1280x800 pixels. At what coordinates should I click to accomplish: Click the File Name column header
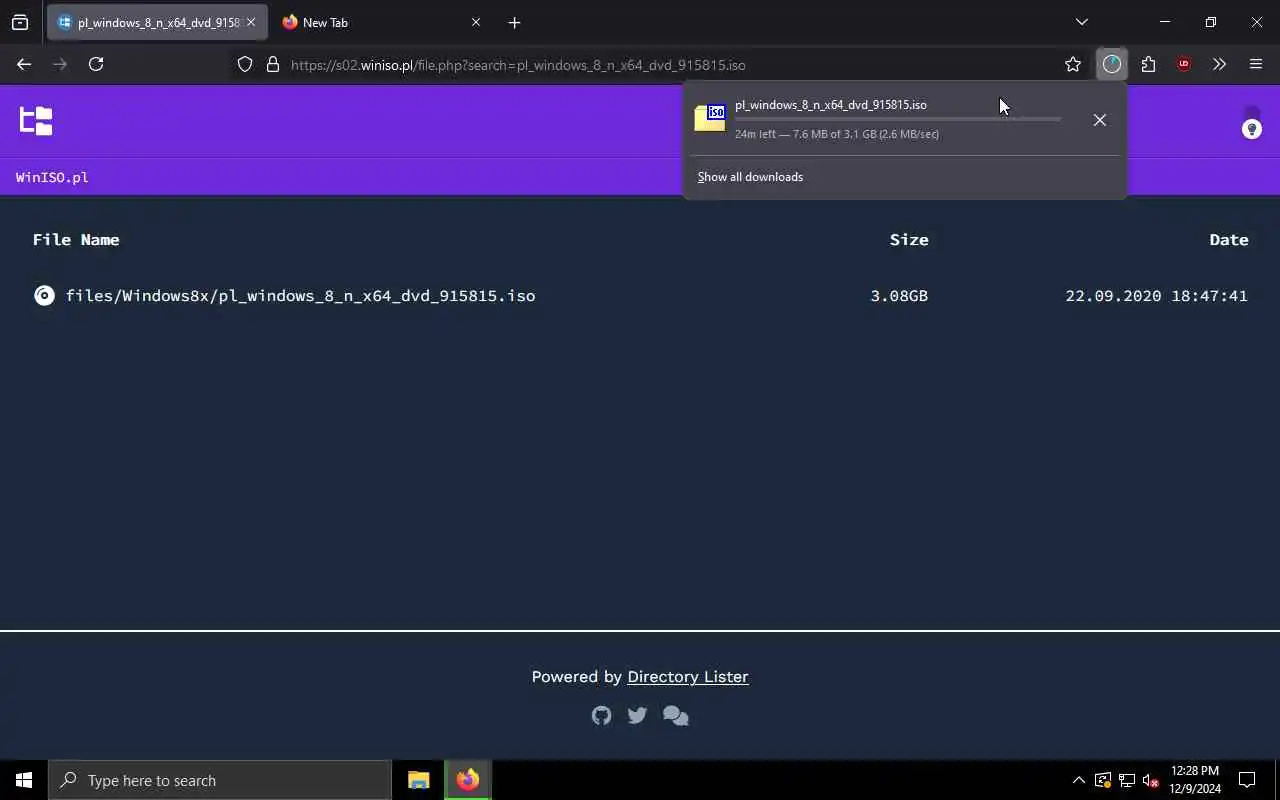[x=76, y=240]
